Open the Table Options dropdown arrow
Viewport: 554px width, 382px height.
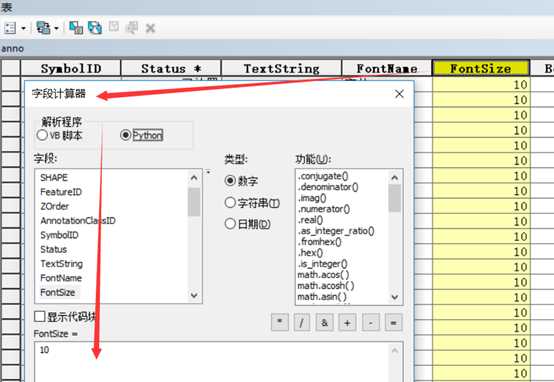coord(23,28)
